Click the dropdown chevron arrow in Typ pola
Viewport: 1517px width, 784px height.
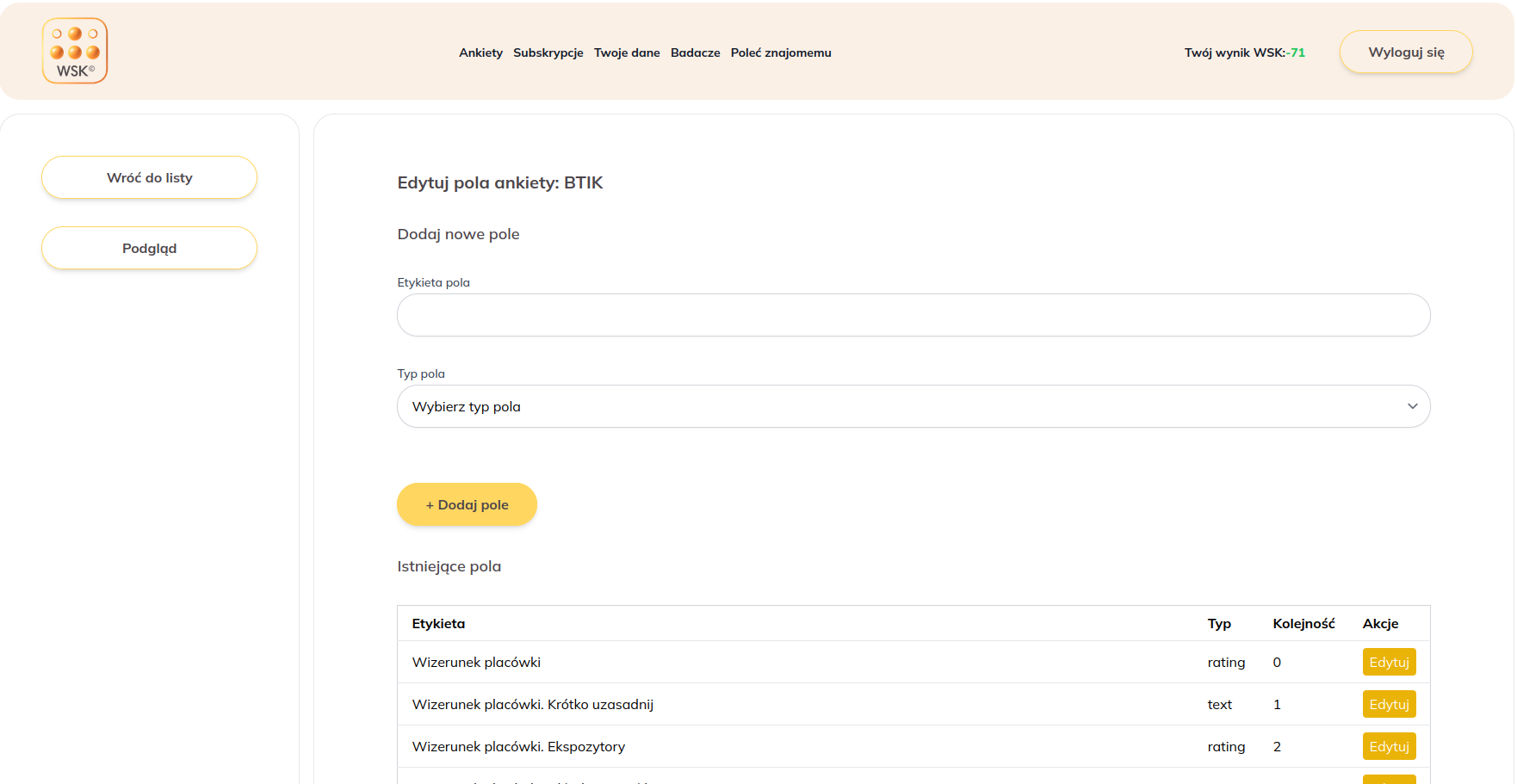coord(1412,406)
